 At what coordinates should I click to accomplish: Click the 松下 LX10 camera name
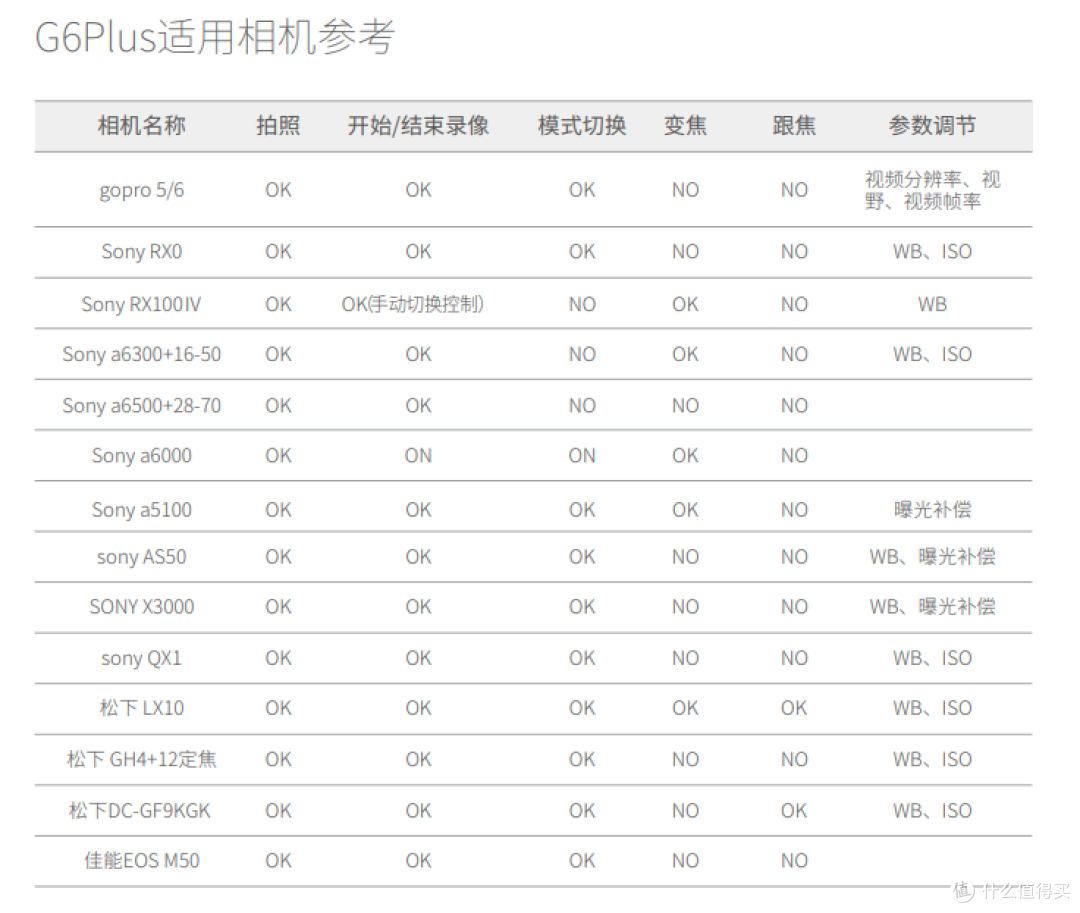(x=141, y=709)
